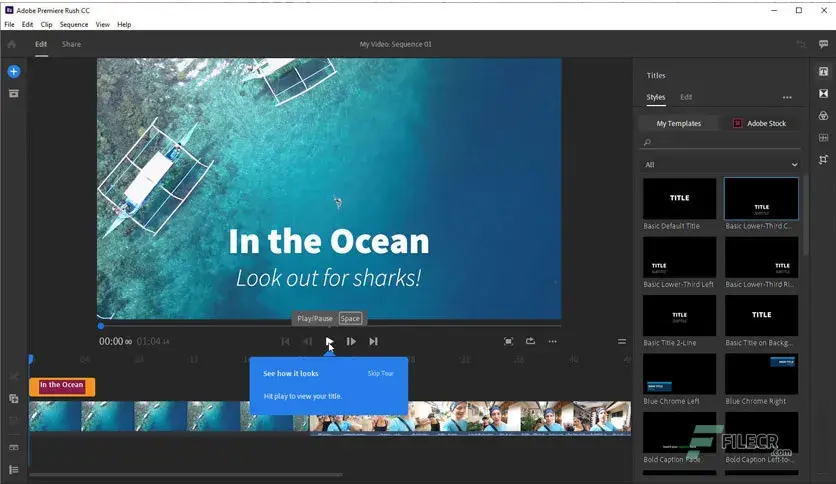Select the people selfie clip in timeline
Screen dimensions: 836x484
pos(470,418)
